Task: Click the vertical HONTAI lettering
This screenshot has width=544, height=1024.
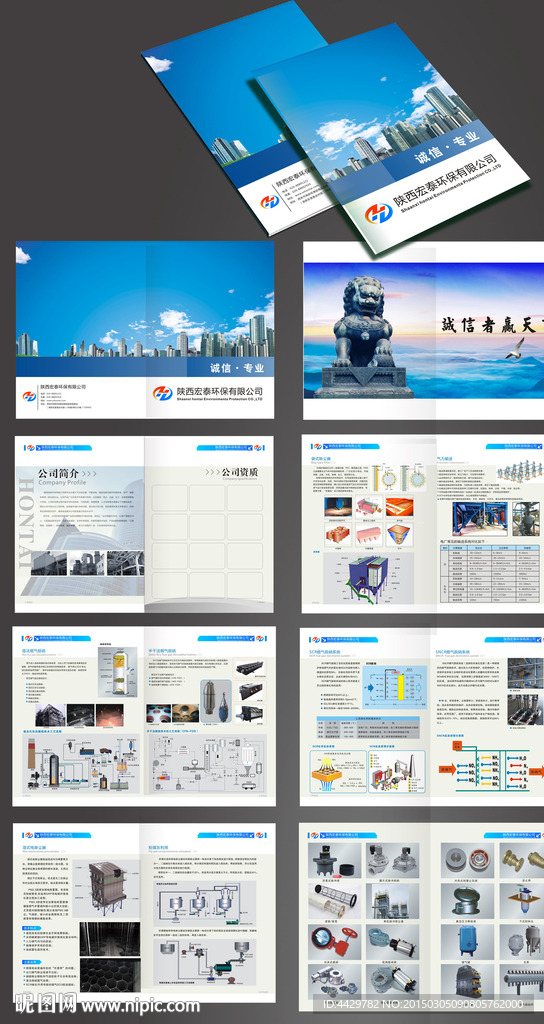Action: 27,522
